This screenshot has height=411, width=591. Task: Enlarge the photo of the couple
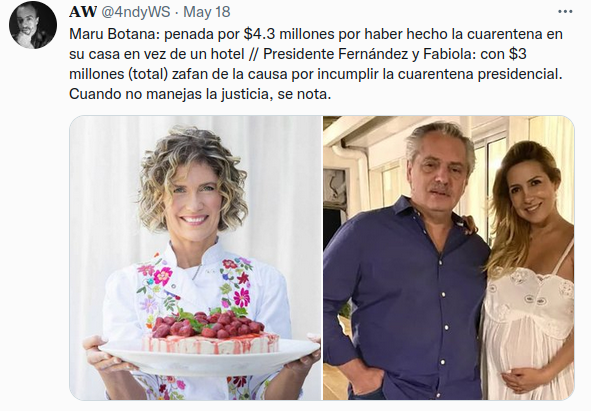click(x=449, y=258)
